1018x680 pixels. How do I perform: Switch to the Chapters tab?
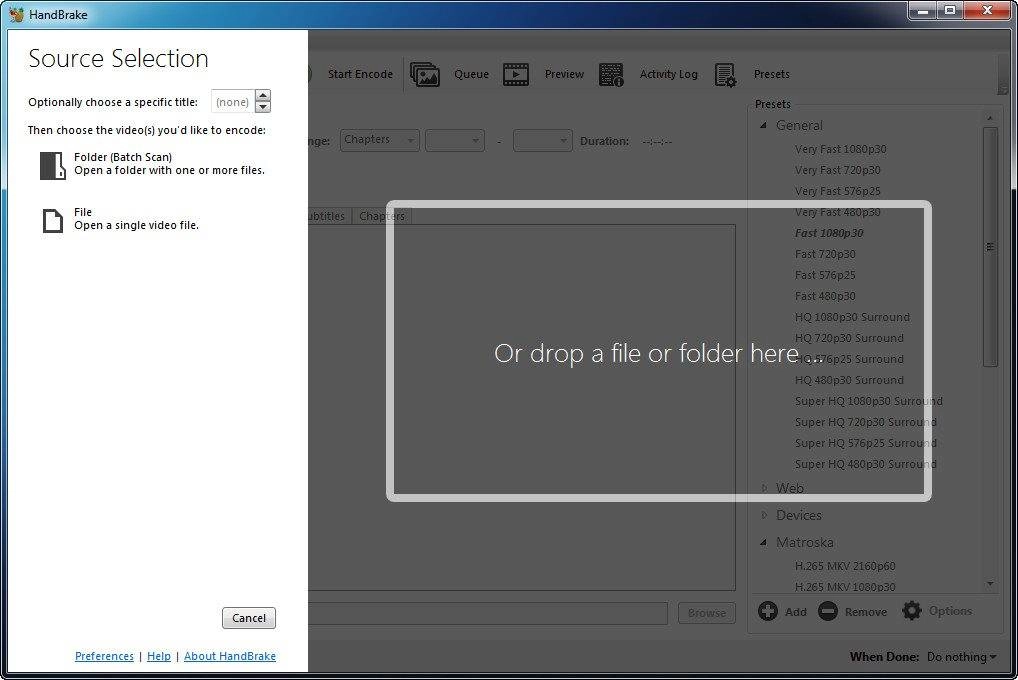click(382, 216)
